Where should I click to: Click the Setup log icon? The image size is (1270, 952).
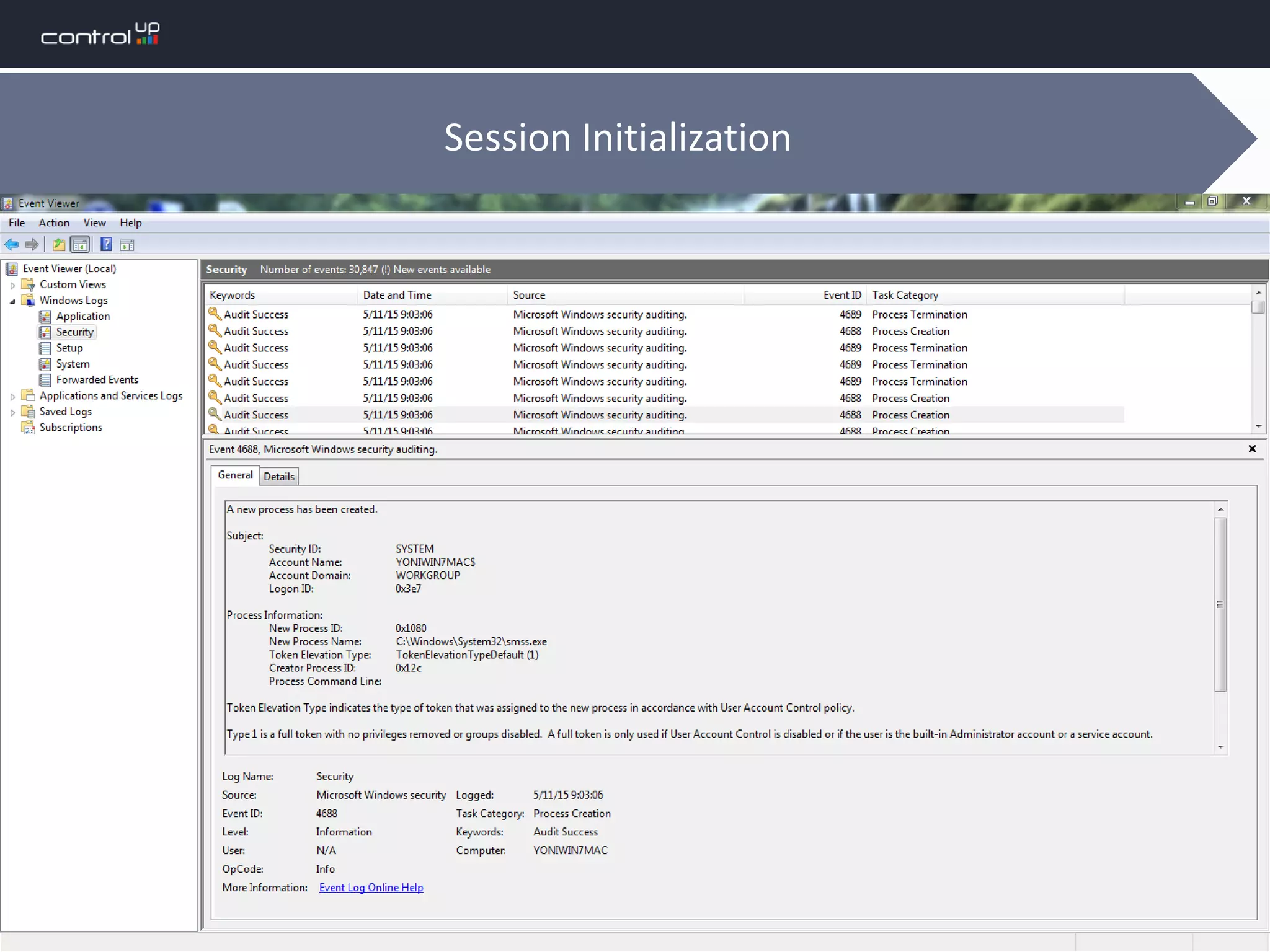(x=45, y=348)
